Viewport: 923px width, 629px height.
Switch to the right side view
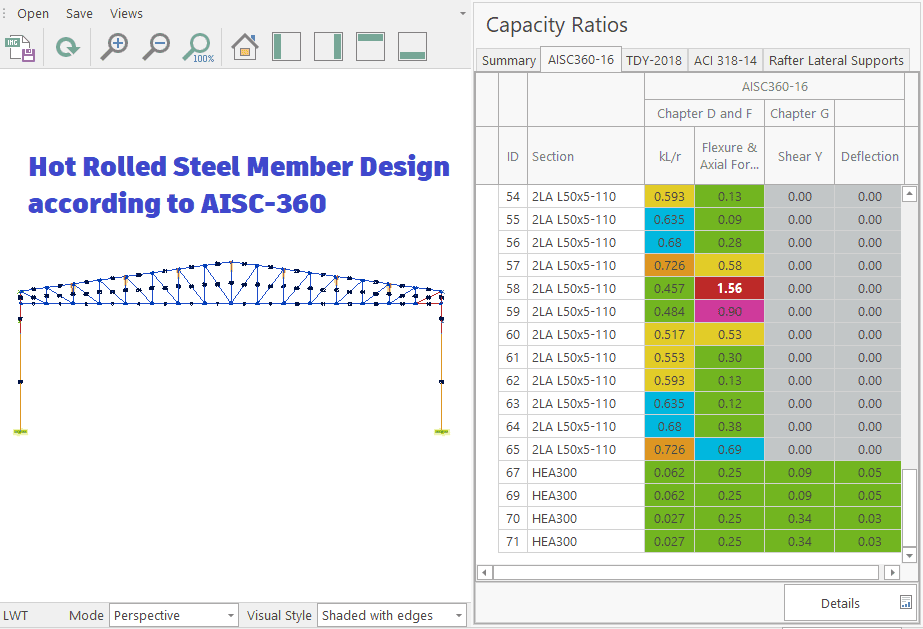tap(329, 47)
